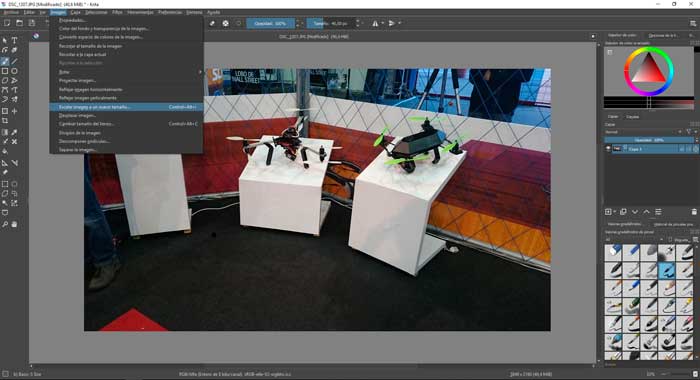Add a new layer with plus button
The width and height of the screenshot is (700, 380).
(608, 212)
